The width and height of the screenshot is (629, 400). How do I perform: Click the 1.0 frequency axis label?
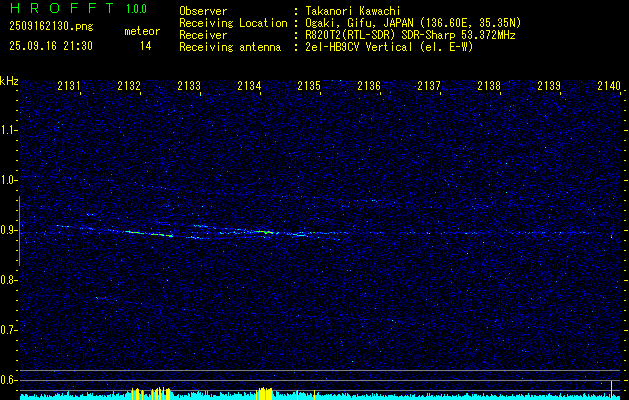point(8,181)
